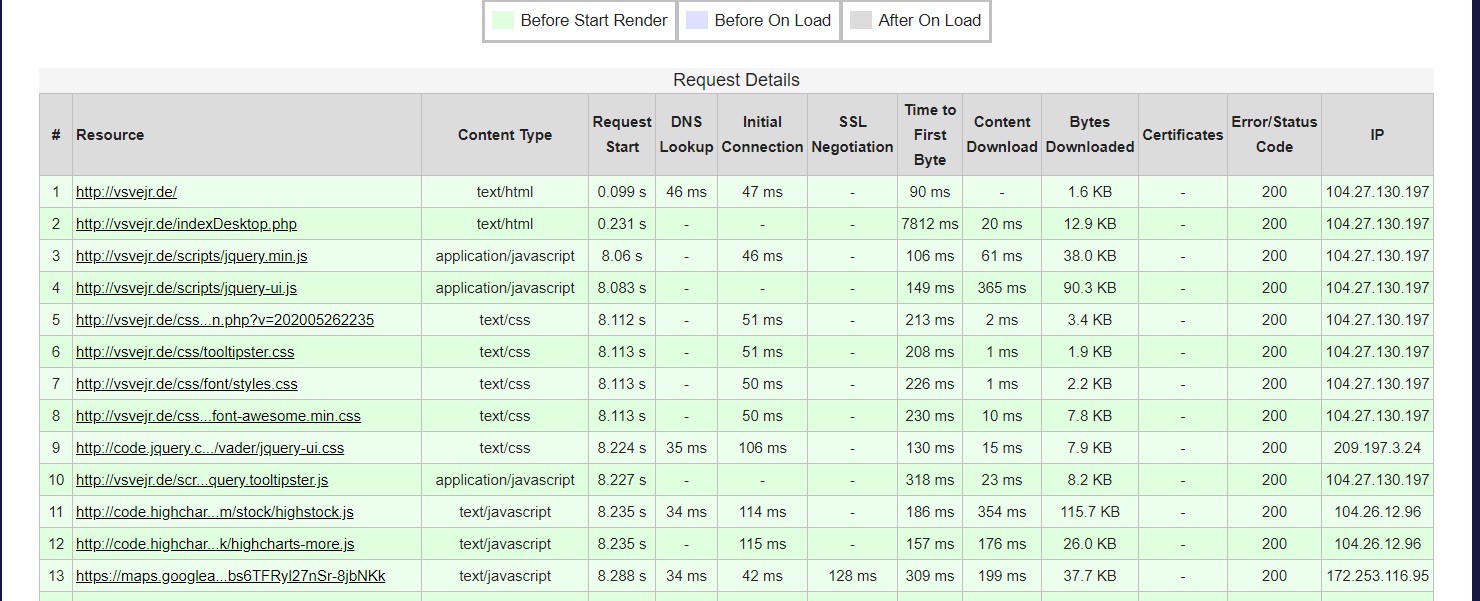Open the jquery-ui.js script link
Screen dimensions: 1480x601
[186, 288]
